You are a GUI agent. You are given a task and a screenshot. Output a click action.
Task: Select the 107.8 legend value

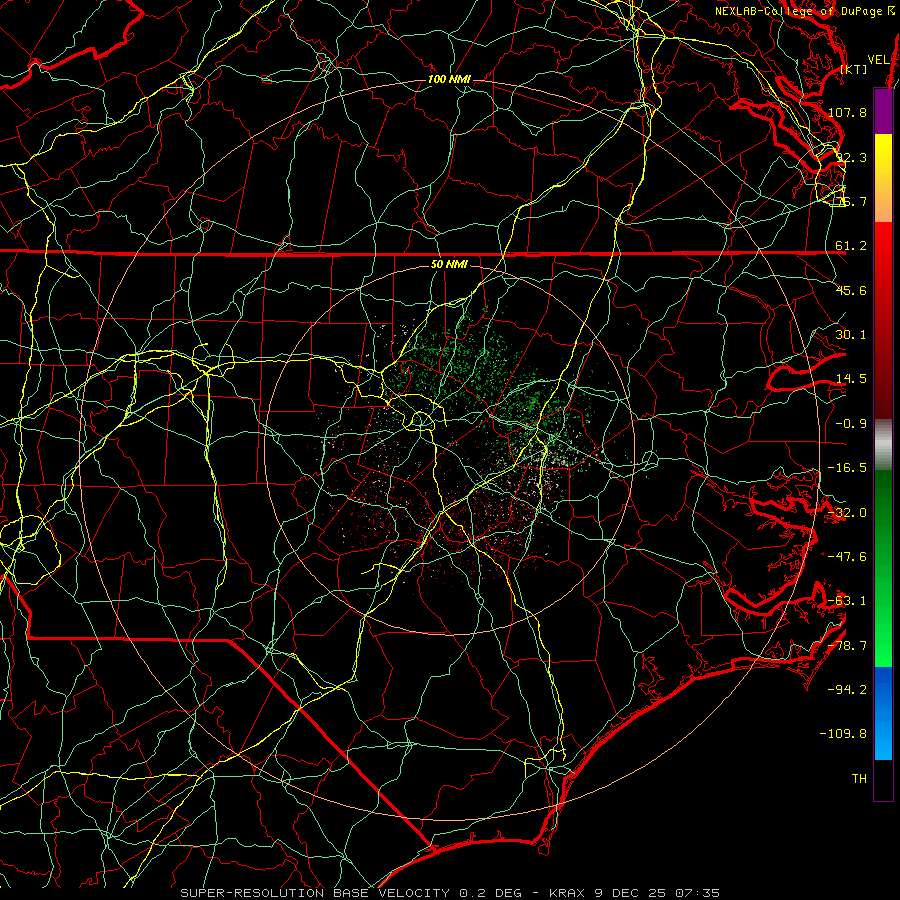click(848, 112)
